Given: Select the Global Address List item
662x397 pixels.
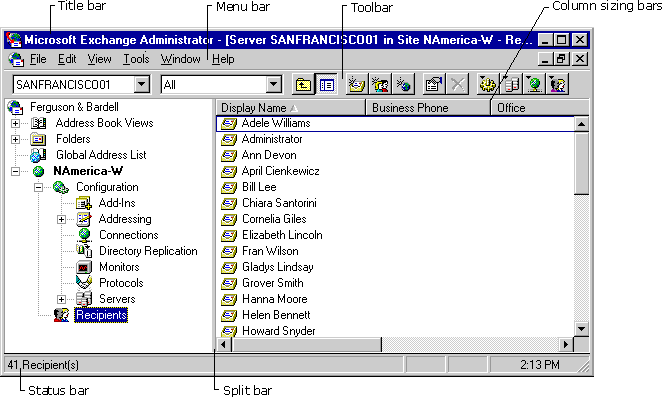Looking at the screenshot, I should coord(101,155).
